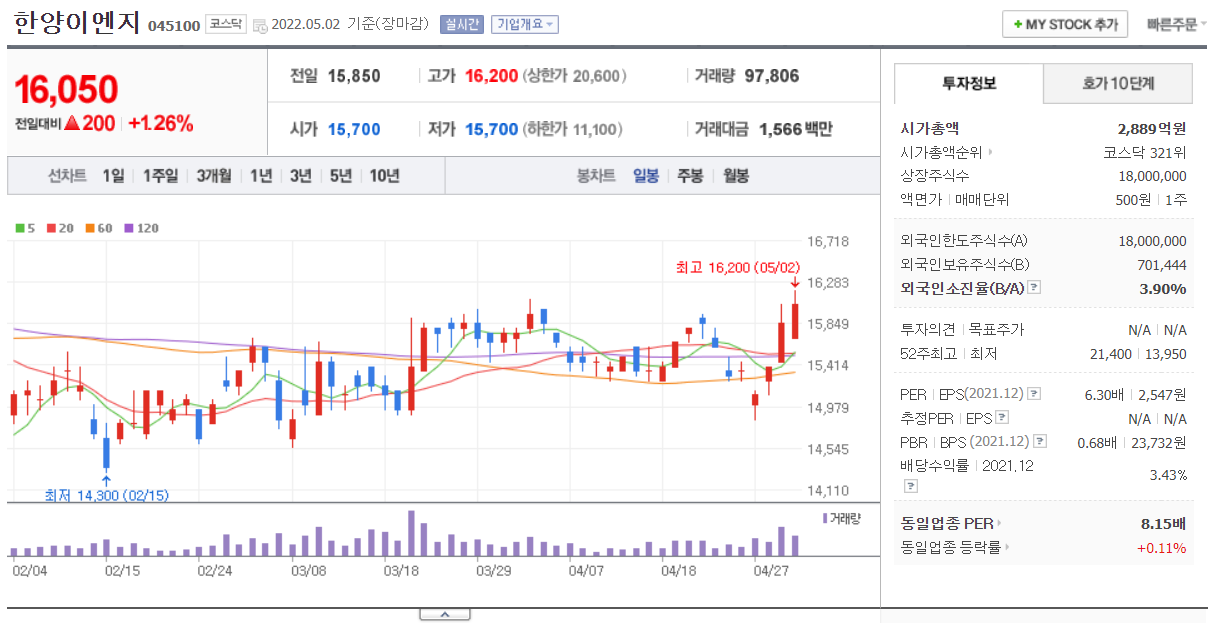Click the purple 거래량 volume legend marker
This screenshot has height=623, width=1215.
[825, 518]
